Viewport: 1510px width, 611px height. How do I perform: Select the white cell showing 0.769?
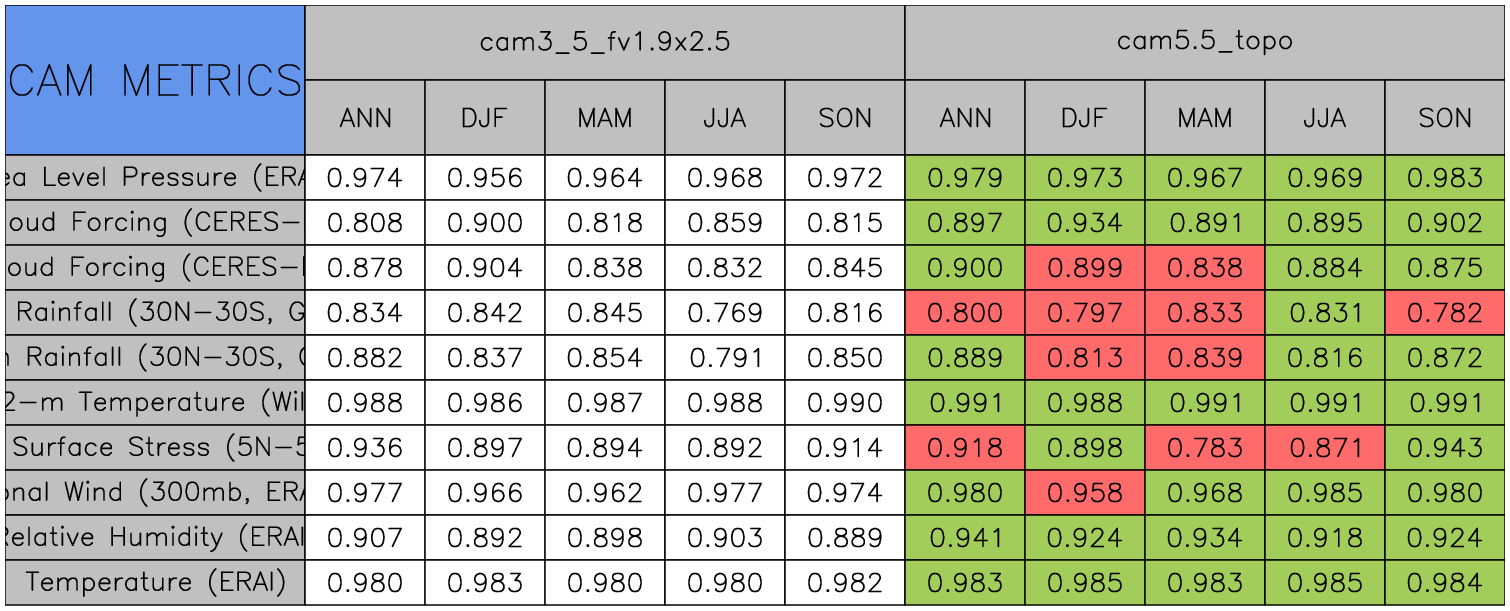click(x=724, y=313)
